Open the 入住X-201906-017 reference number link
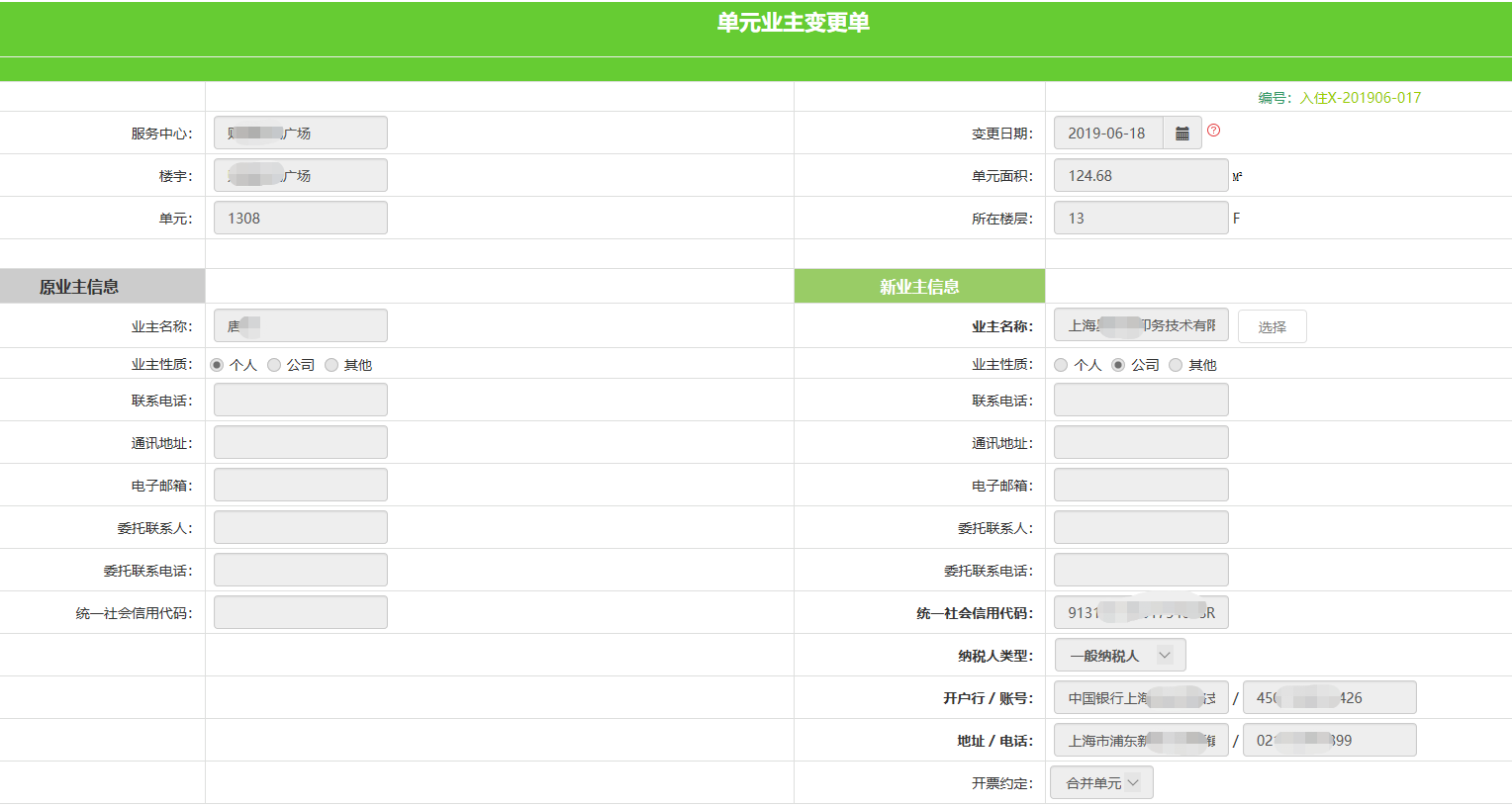 [1360, 98]
